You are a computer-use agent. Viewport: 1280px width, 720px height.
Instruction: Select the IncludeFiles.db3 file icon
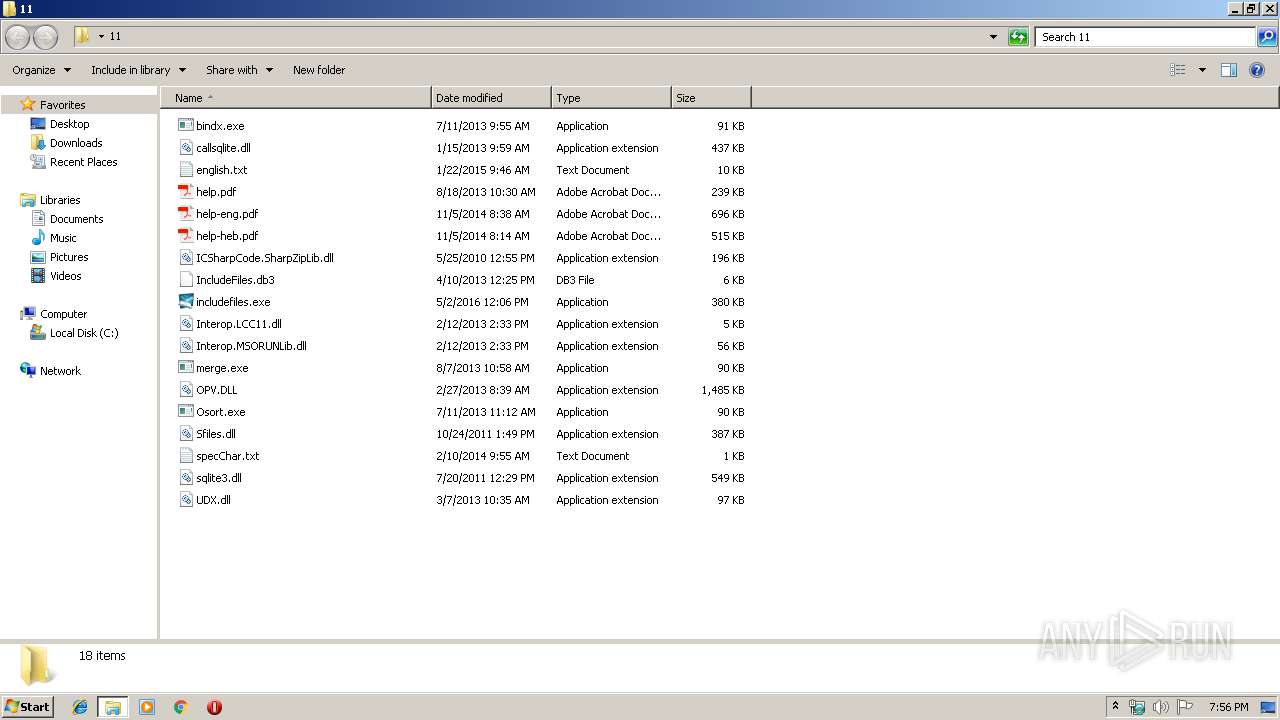pyautogui.click(x=185, y=280)
